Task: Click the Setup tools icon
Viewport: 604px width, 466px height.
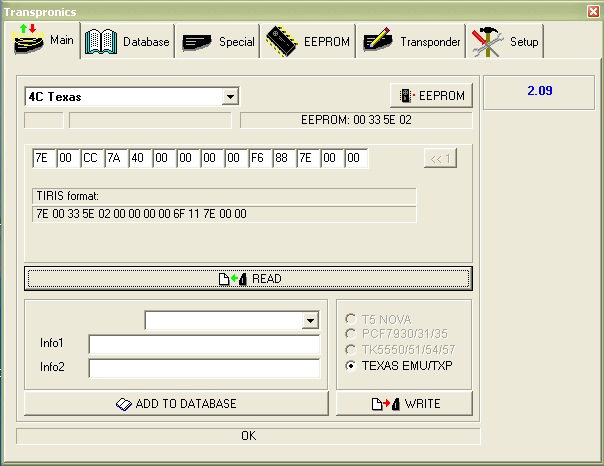Action: pyautogui.click(x=489, y=41)
